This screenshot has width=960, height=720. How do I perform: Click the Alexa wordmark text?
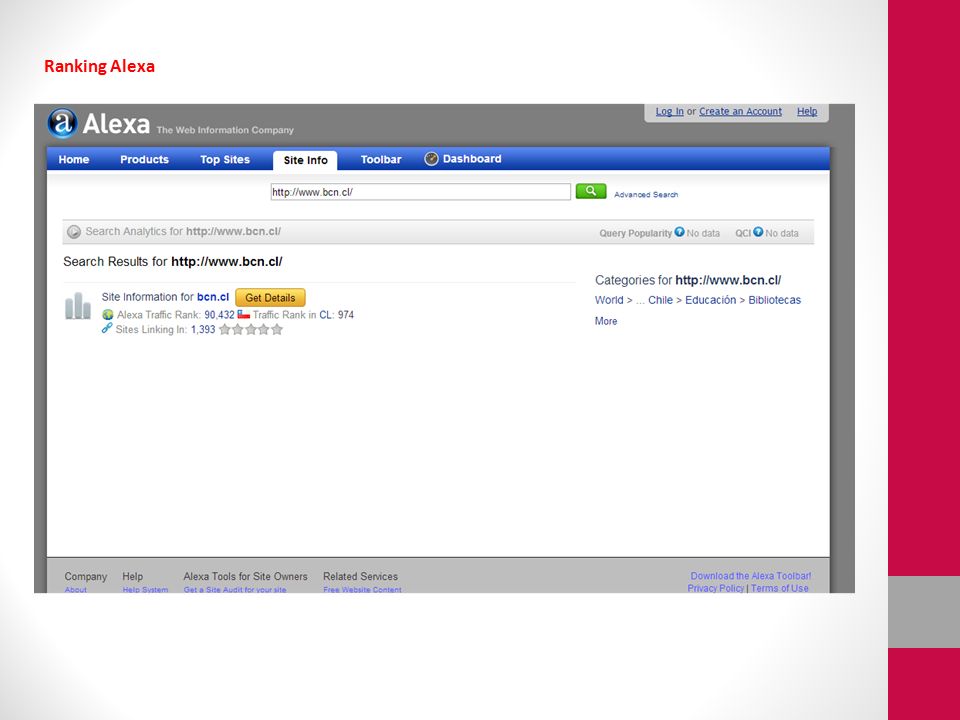click(x=116, y=124)
